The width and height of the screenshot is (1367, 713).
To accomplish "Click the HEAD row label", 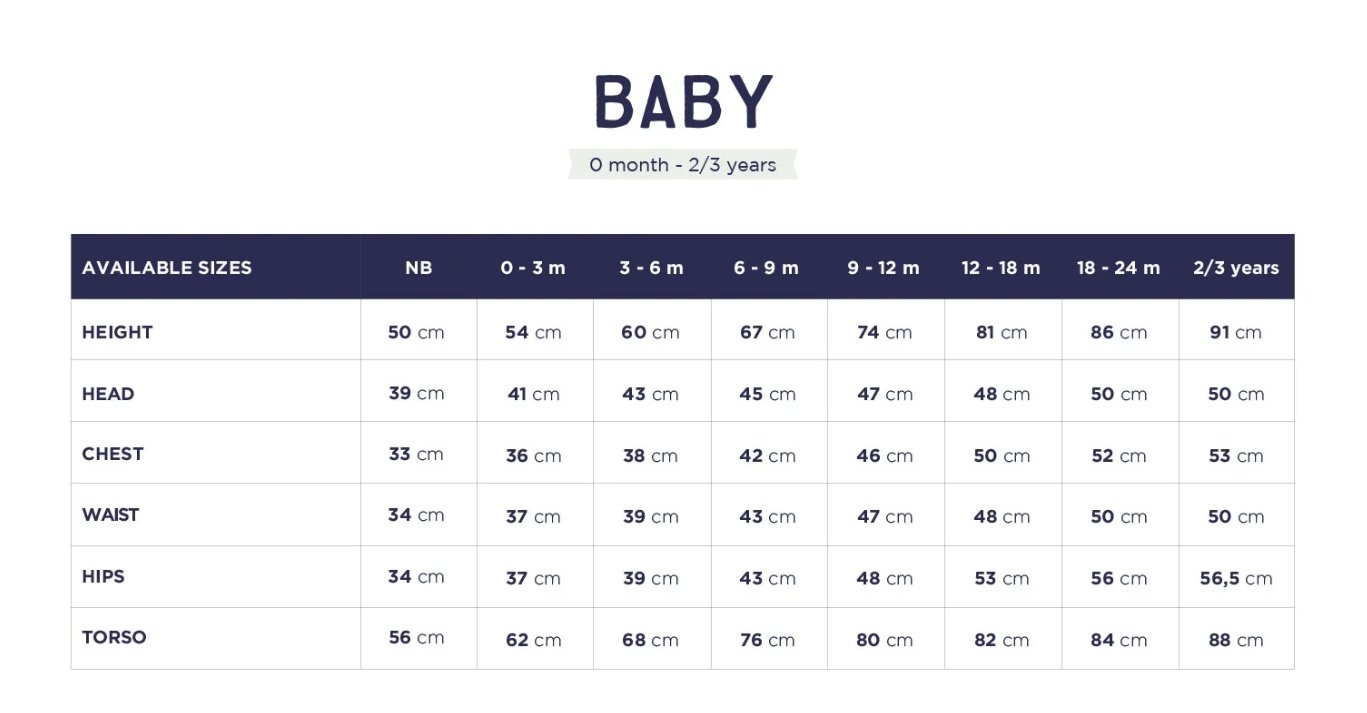I will [x=108, y=394].
